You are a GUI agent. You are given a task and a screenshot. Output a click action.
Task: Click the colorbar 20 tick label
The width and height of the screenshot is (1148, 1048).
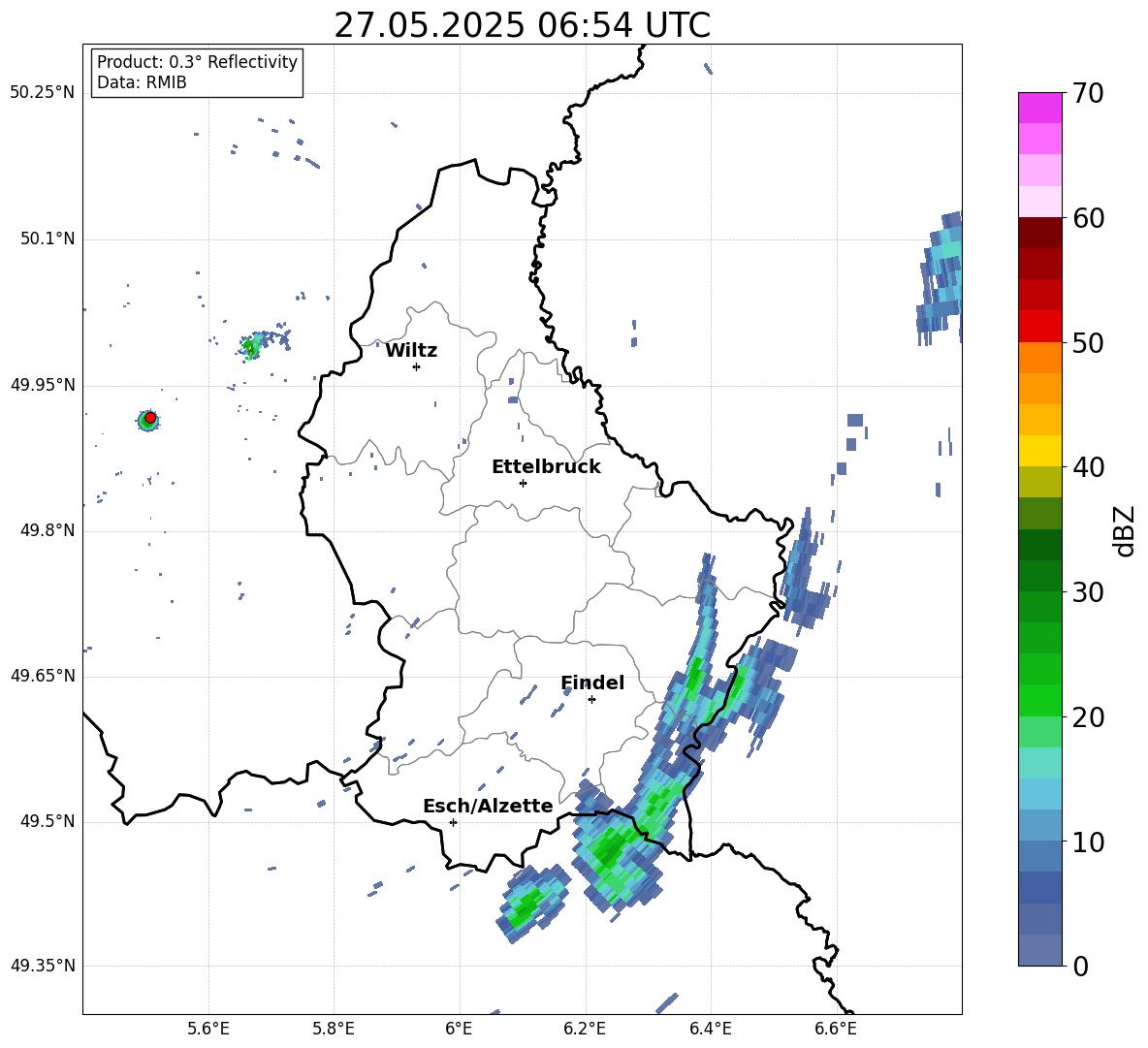point(1088,717)
